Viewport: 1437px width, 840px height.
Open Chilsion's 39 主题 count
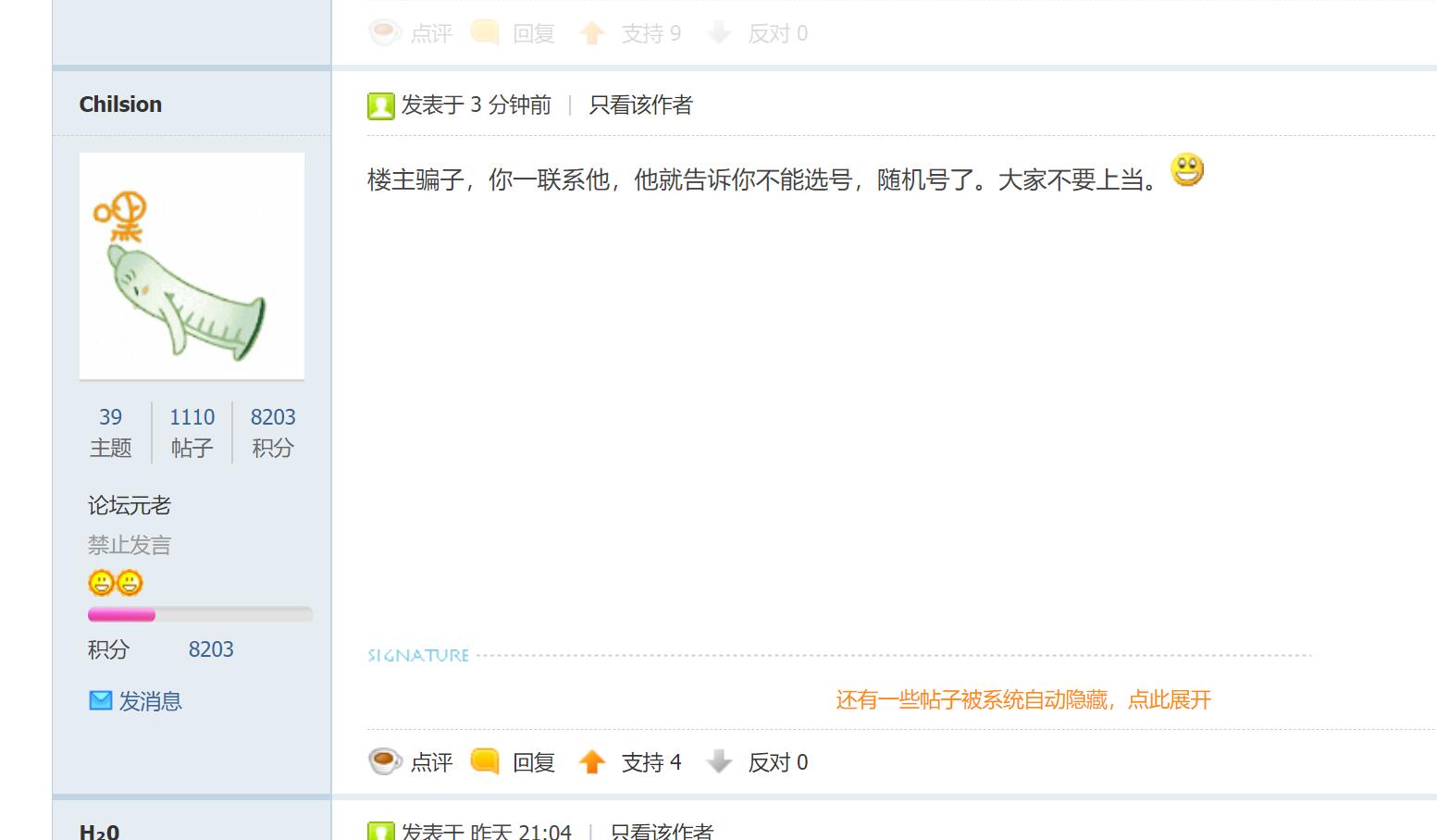tap(110, 432)
